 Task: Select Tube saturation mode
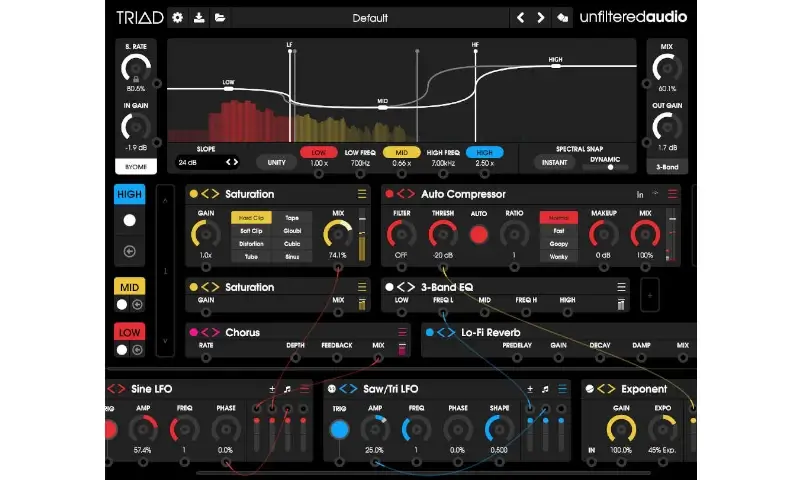[251, 257]
